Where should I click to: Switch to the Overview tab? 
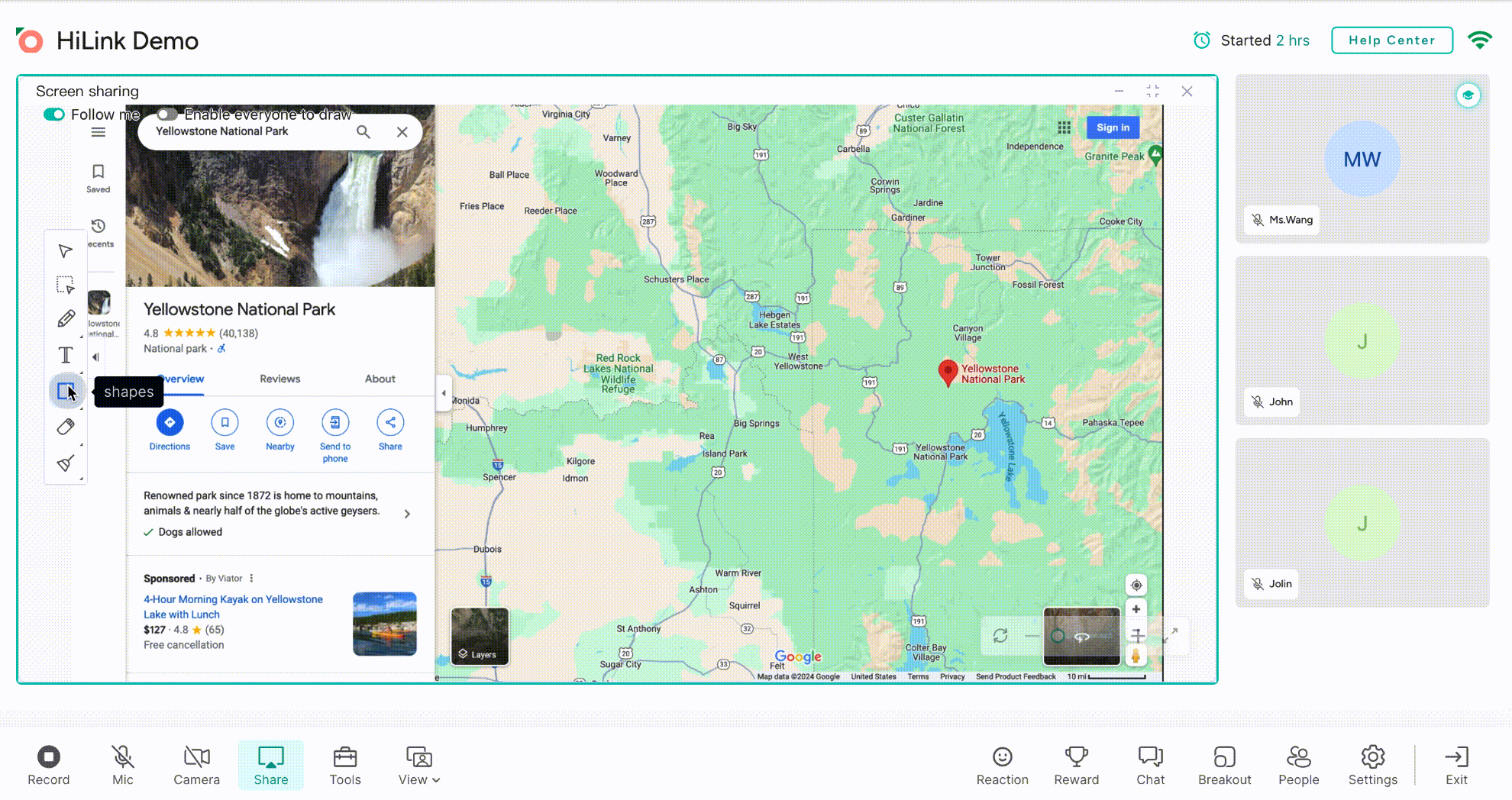coord(182,379)
